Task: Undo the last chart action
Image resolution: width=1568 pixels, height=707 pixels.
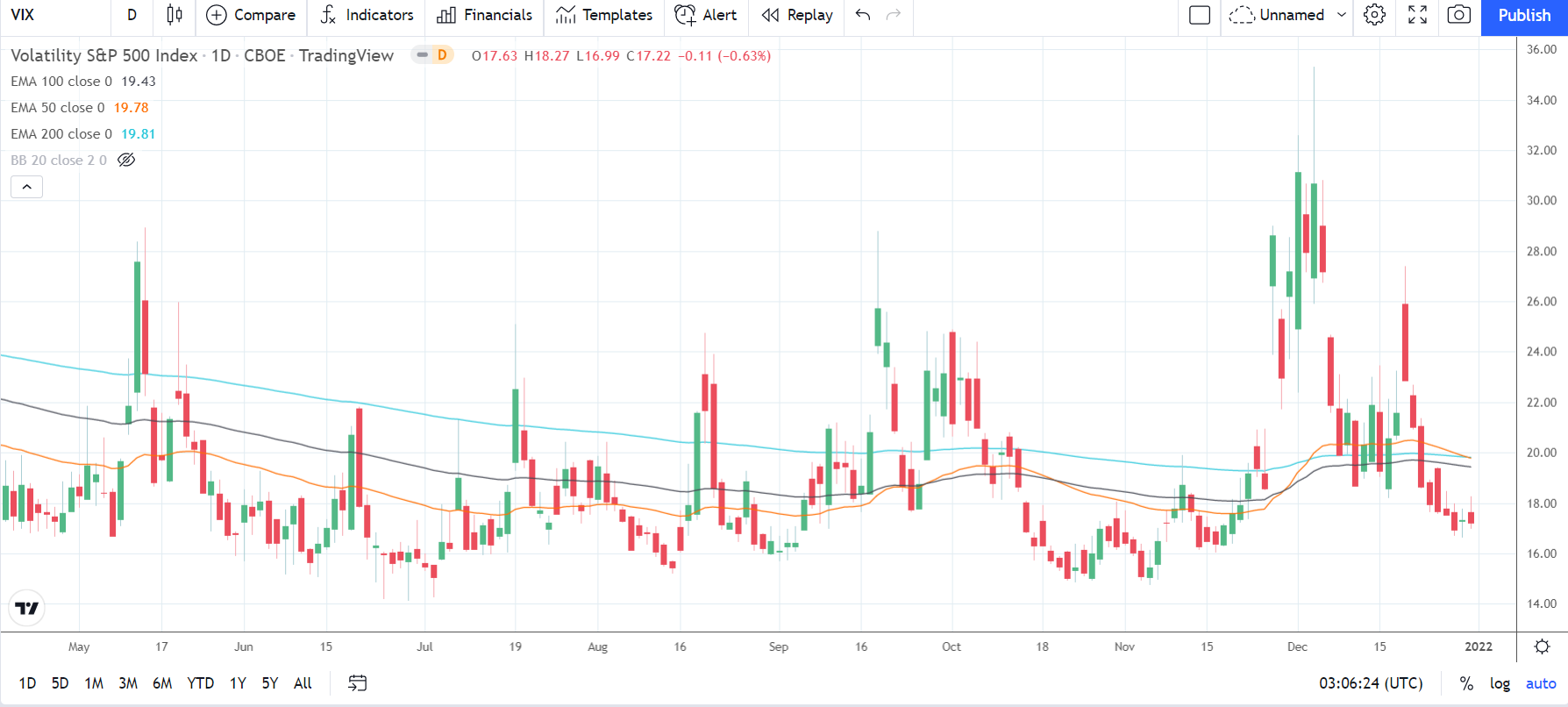Action: pos(863,15)
